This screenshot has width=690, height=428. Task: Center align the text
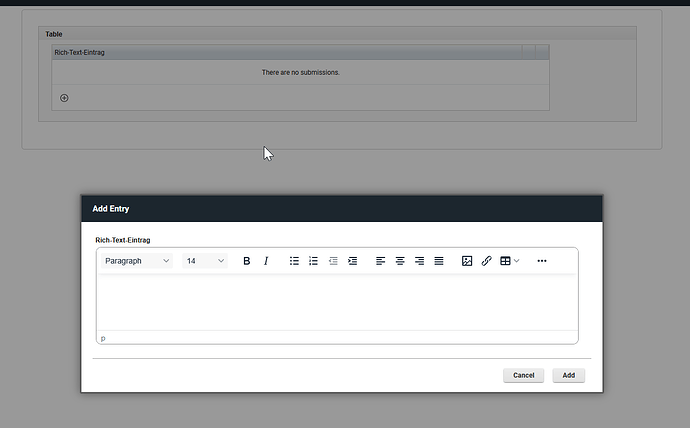coord(400,261)
